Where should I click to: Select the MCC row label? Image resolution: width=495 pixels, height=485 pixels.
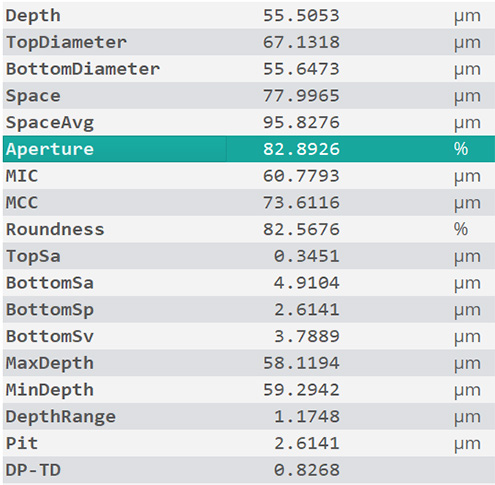point(22,203)
